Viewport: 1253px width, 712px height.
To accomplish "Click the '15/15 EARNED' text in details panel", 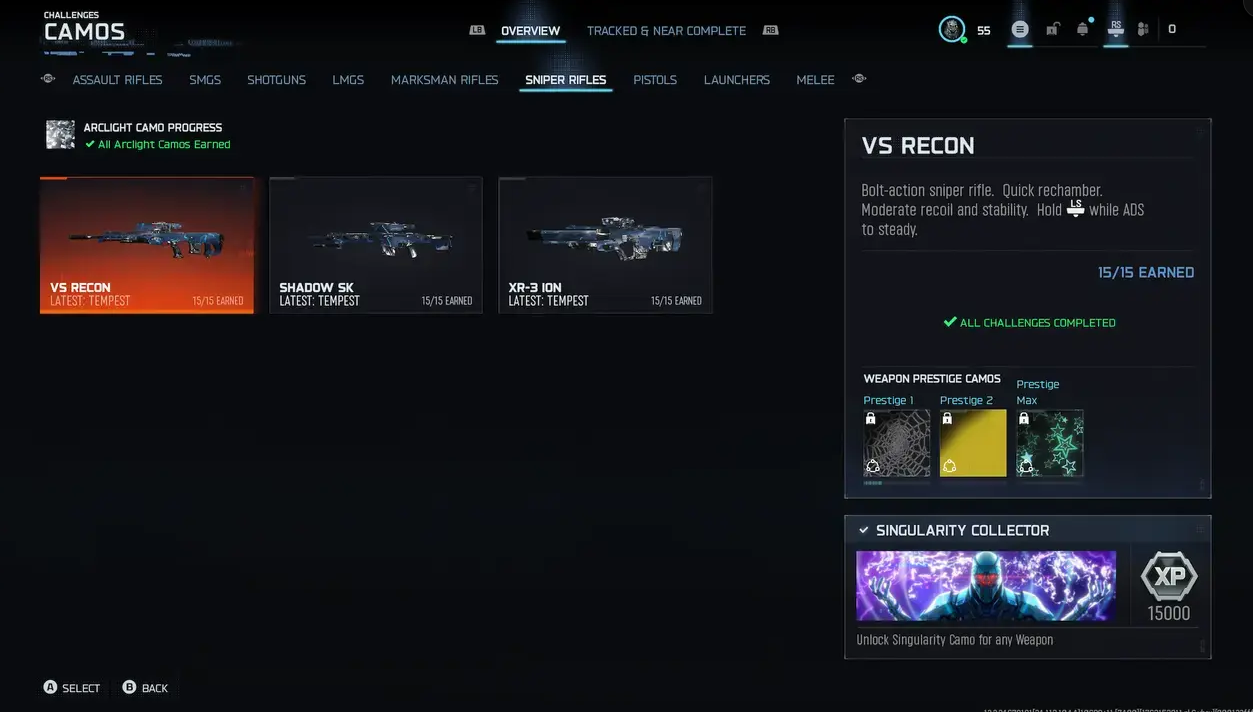I will point(1146,272).
